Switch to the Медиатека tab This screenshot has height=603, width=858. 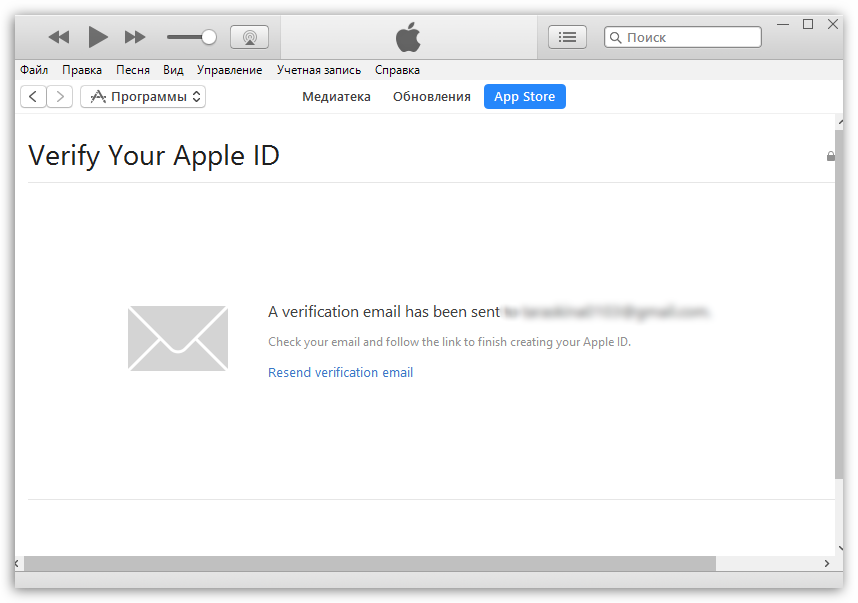(336, 97)
